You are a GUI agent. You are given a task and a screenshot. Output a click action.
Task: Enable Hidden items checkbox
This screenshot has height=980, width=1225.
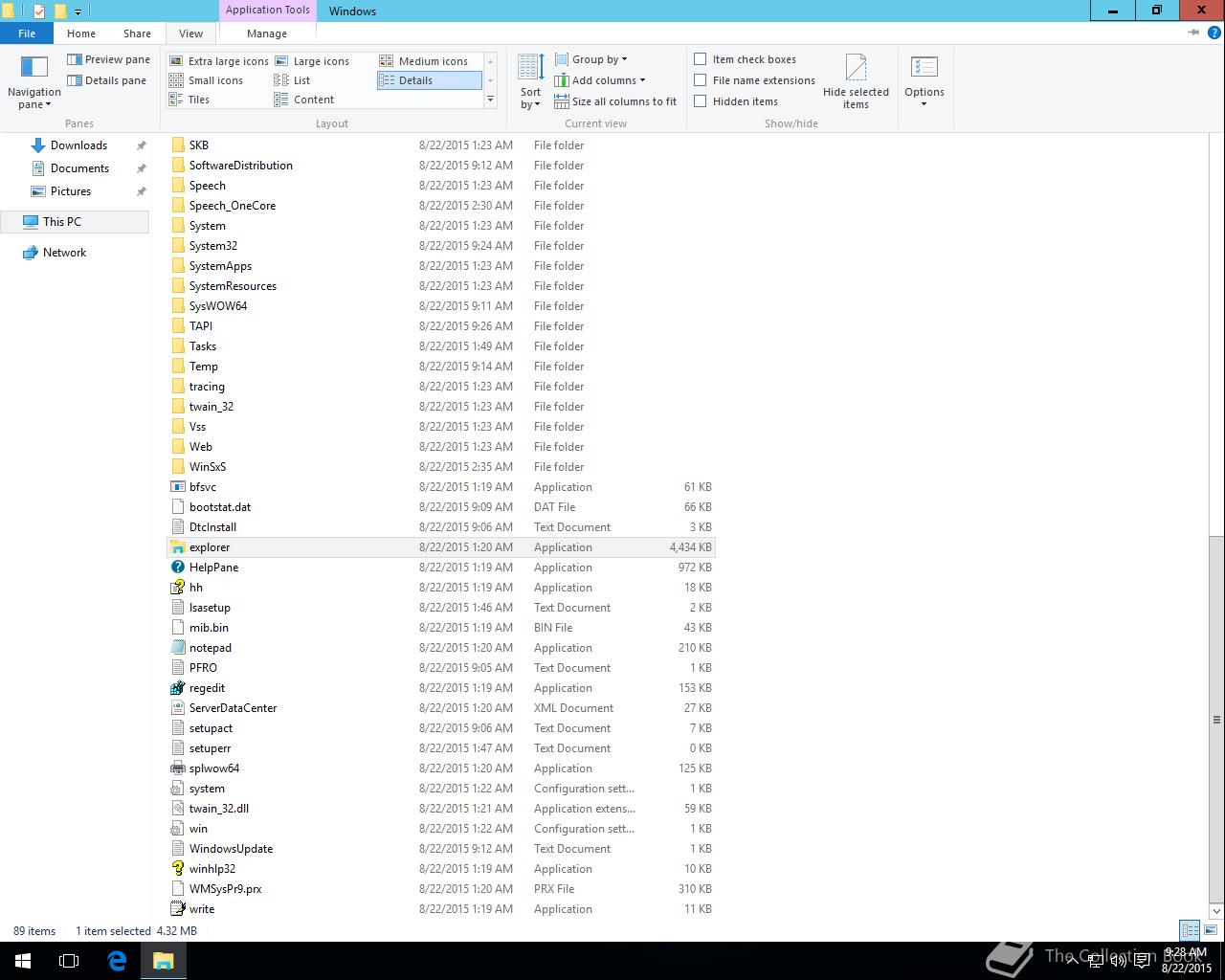(701, 101)
